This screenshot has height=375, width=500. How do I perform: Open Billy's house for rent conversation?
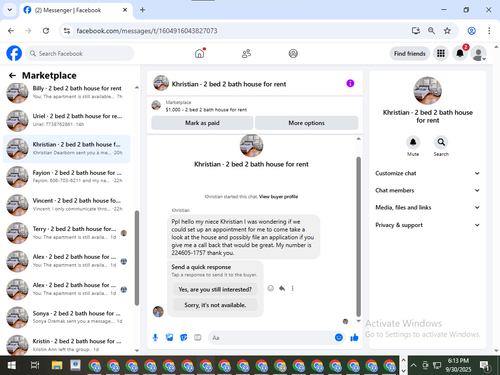pyautogui.click(x=67, y=92)
